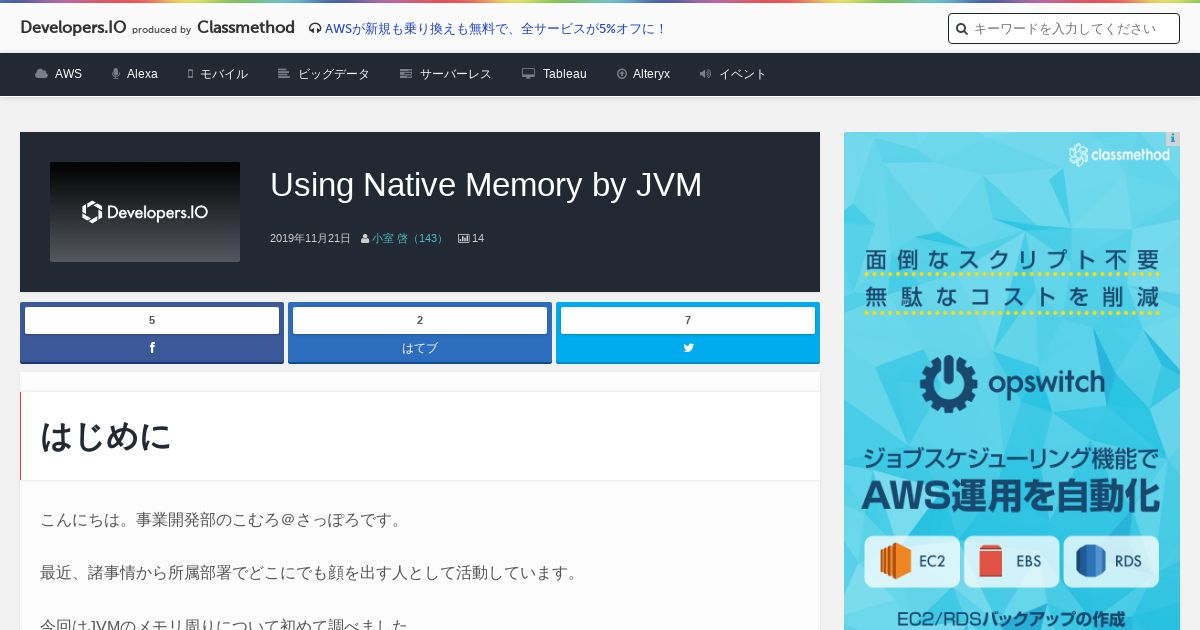The height and width of the screenshot is (630, 1200).
Task: Click the paragraph starting 最近、諸事情から
Action: [310, 573]
